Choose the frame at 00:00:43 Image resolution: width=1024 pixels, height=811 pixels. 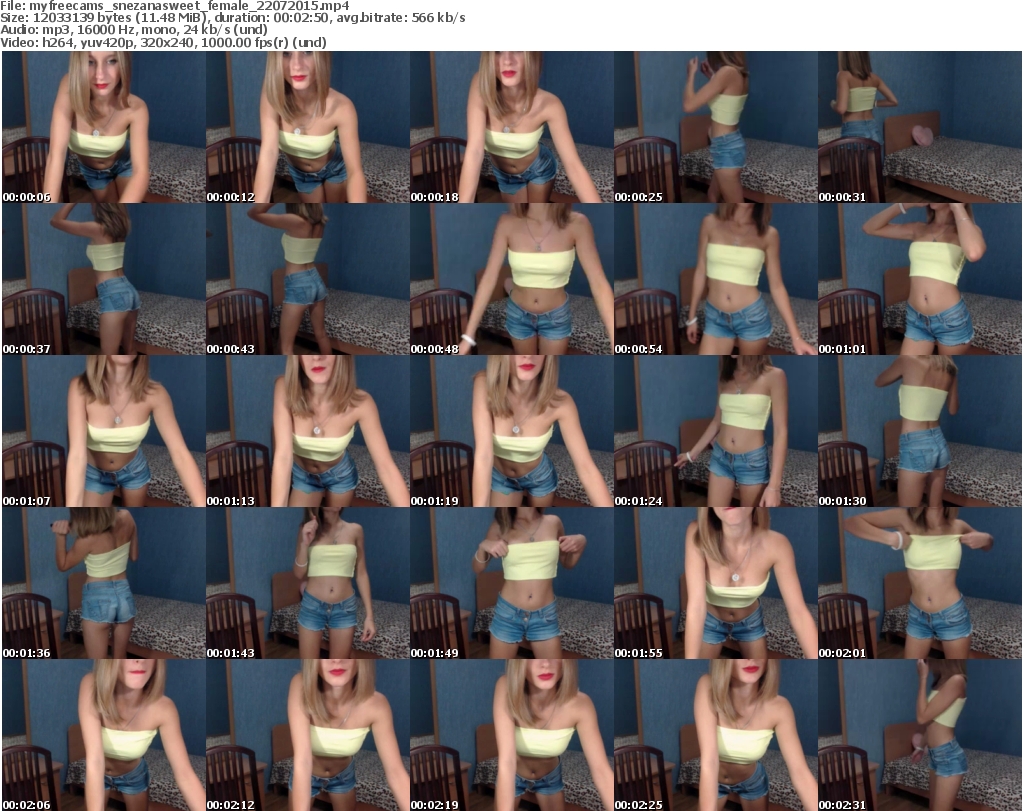308,279
